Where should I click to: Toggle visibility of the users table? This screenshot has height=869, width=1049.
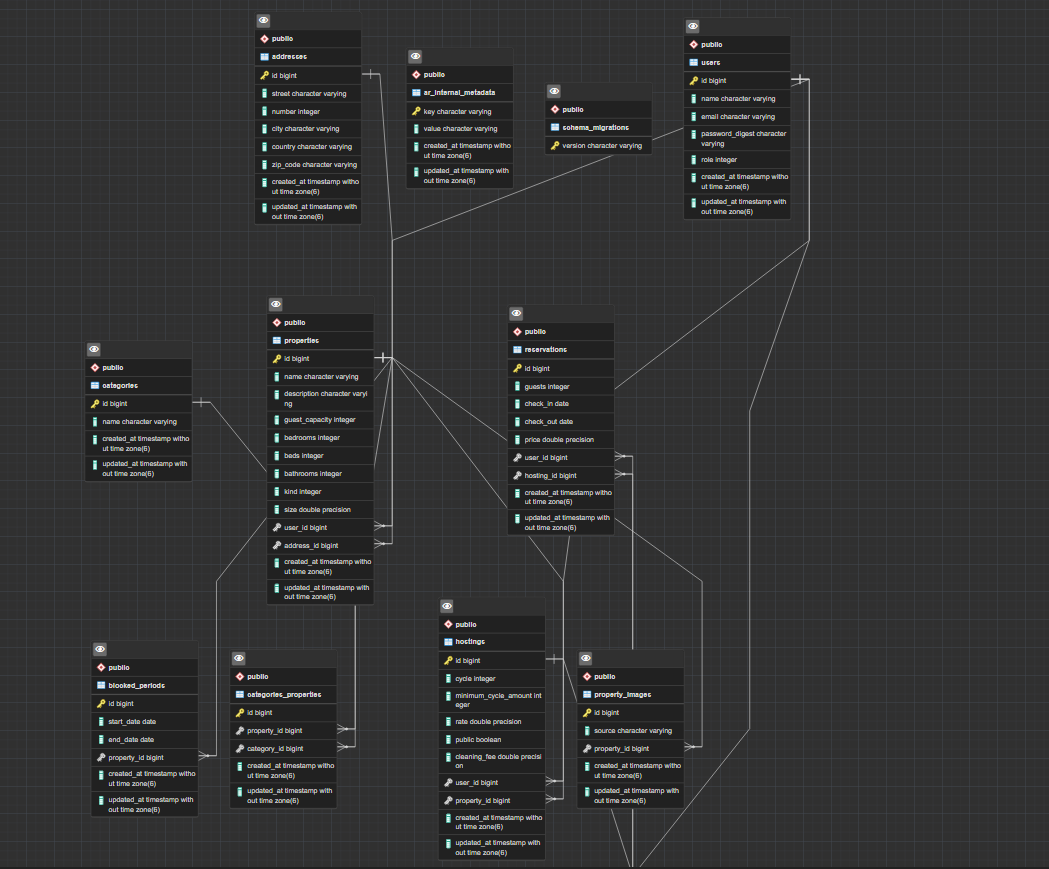692,25
